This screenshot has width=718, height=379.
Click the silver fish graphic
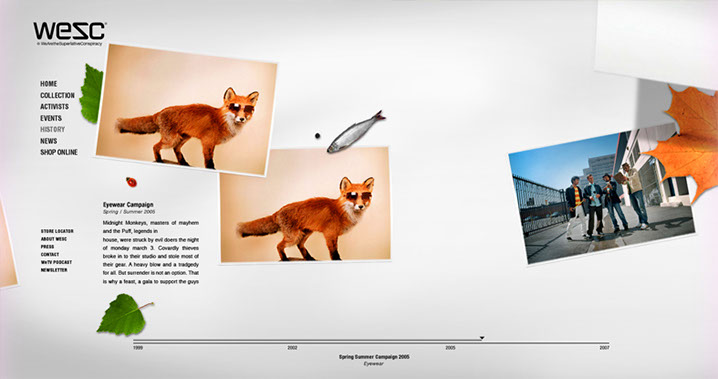[x=356, y=131]
